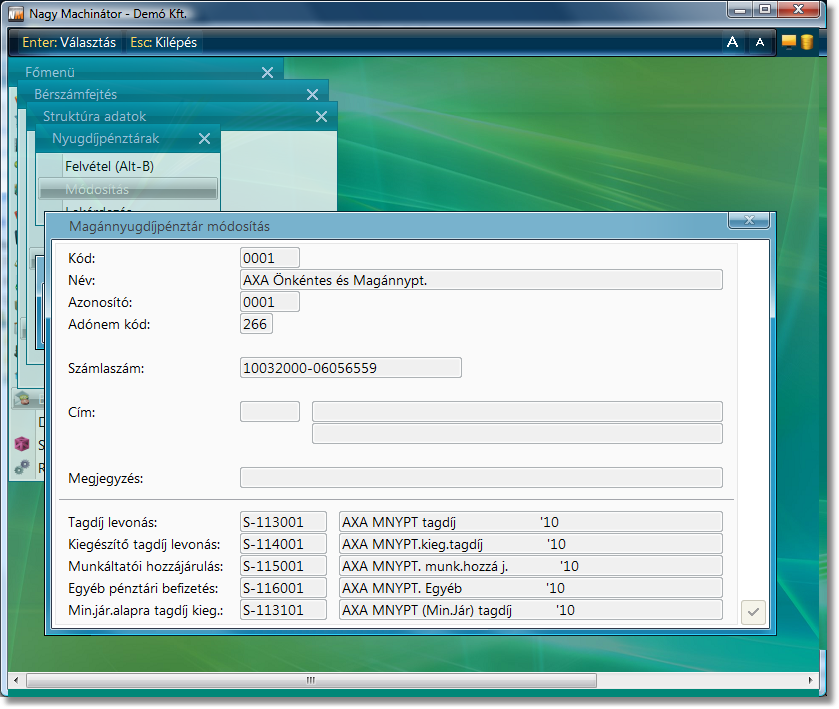Screen dimensions: 839x709
Task: Click the Esc: Kilépés toolbar button
Action: [x=163, y=43]
